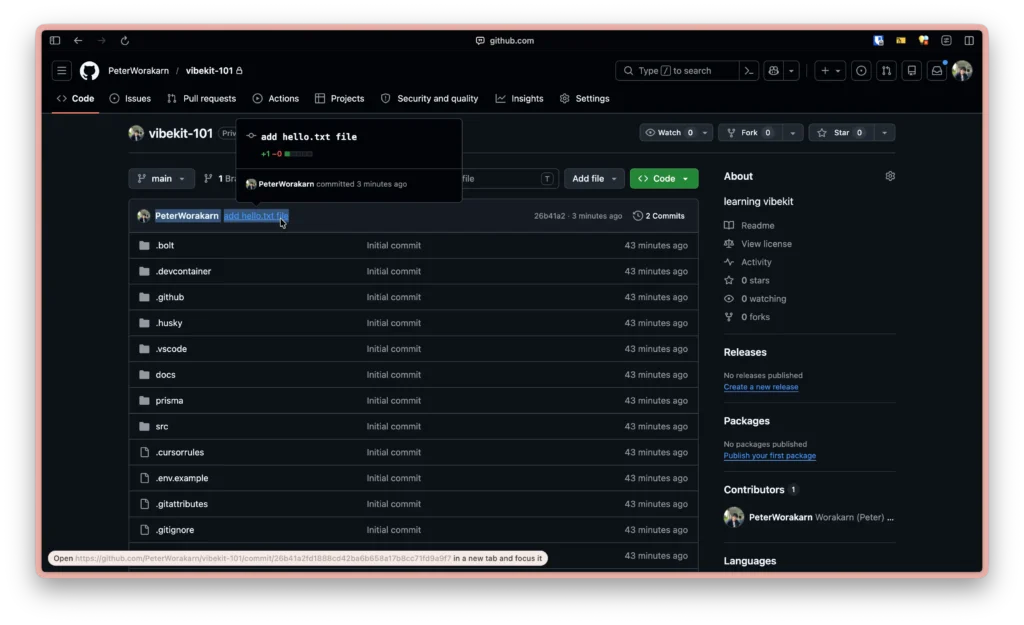The width and height of the screenshot is (1024, 625).
Task: Click the Fork button
Action: [750, 133]
